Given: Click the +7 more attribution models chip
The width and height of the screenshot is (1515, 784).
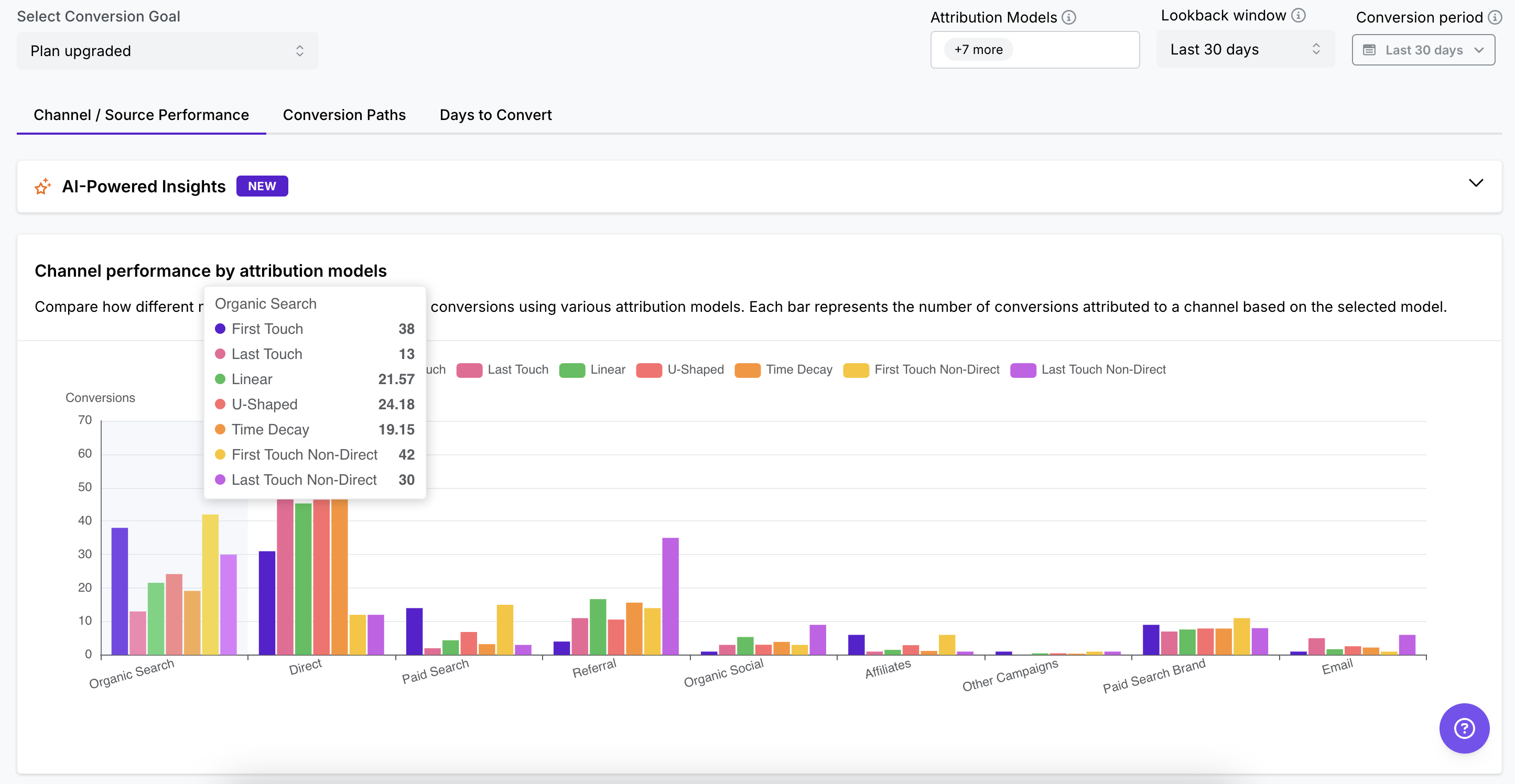Looking at the screenshot, I should click(x=978, y=49).
